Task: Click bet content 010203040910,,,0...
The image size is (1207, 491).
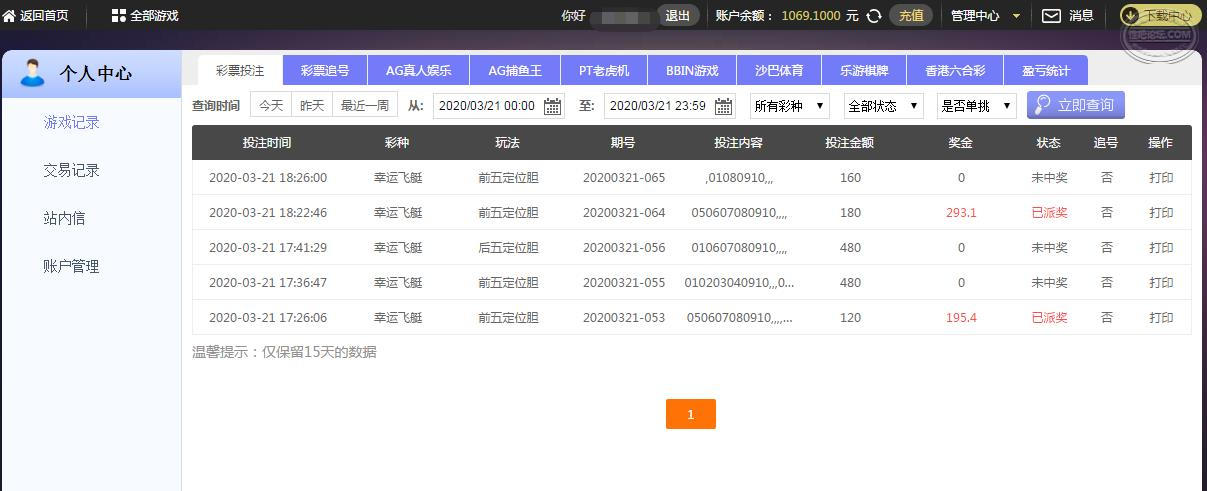Action: click(x=739, y=283)
